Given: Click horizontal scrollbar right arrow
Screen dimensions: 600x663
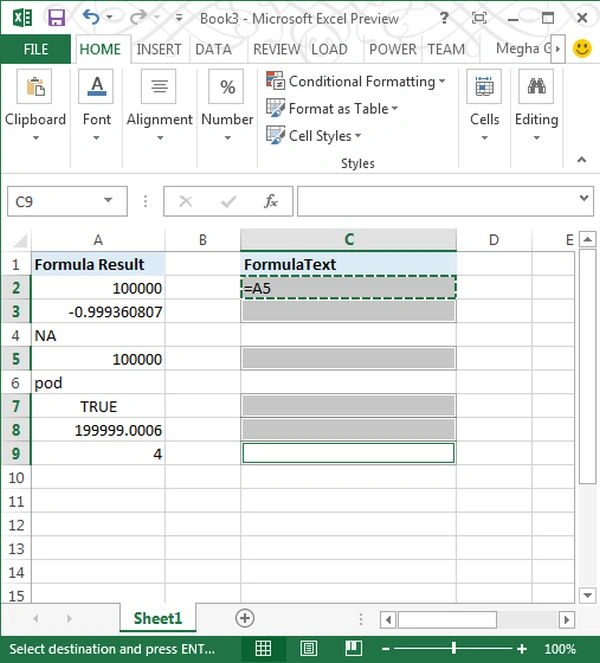Looking at the screenshot, I should 567,620.
